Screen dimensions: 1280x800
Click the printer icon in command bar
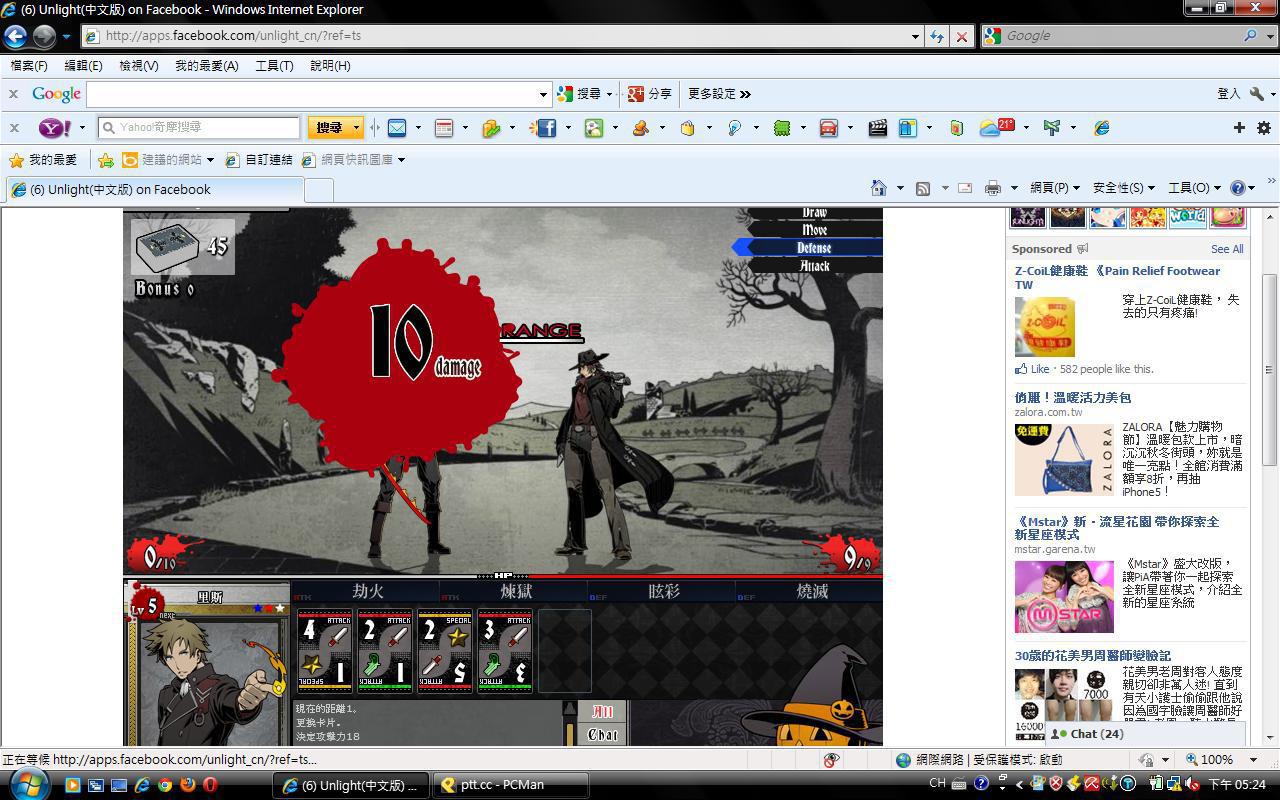992,188
